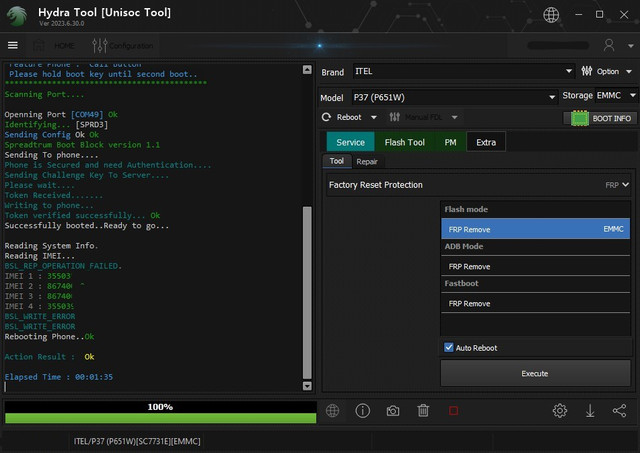Click the red stop icon
The height and width of the screenshot is (453, 640).
[x=453, y=411]
